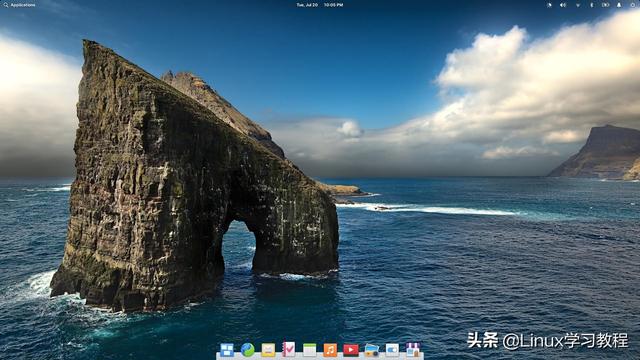Open the Bluetooth indicator
The height and width of the screenshot is (360, 640).
pos(592,5)
